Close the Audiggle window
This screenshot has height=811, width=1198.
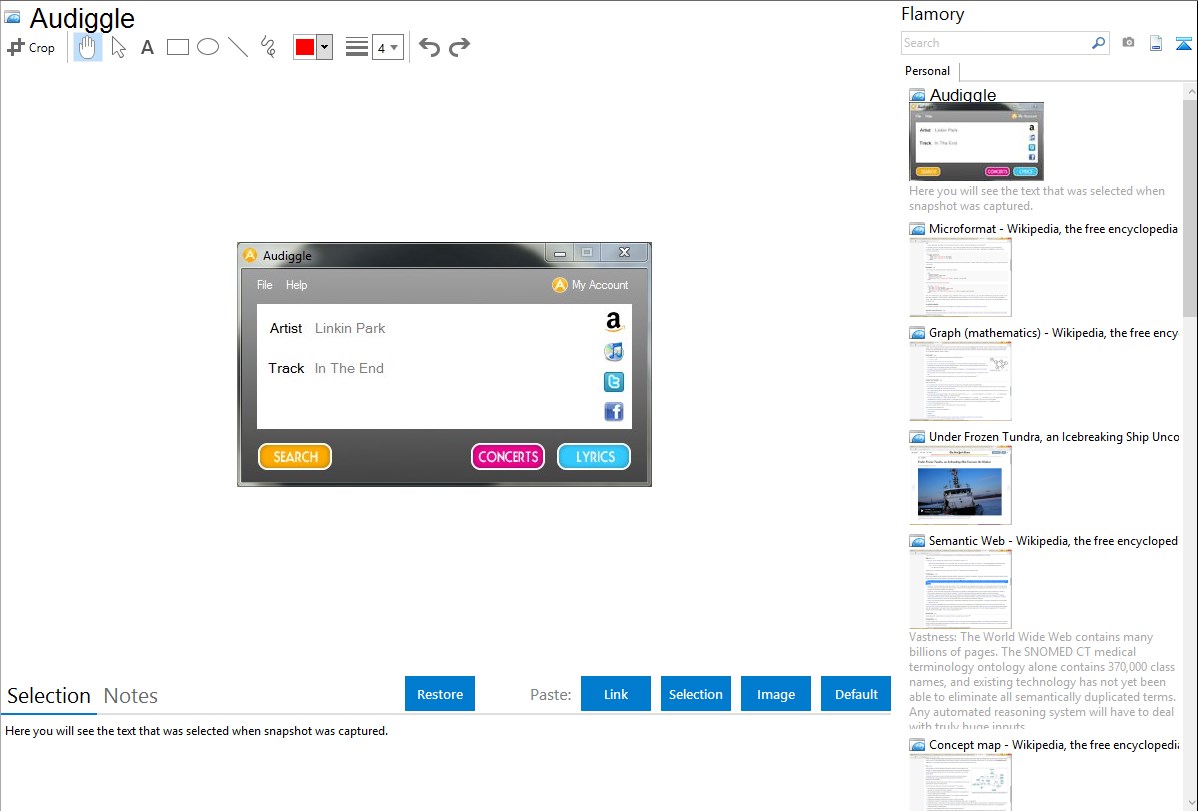[x=624, y=252]
